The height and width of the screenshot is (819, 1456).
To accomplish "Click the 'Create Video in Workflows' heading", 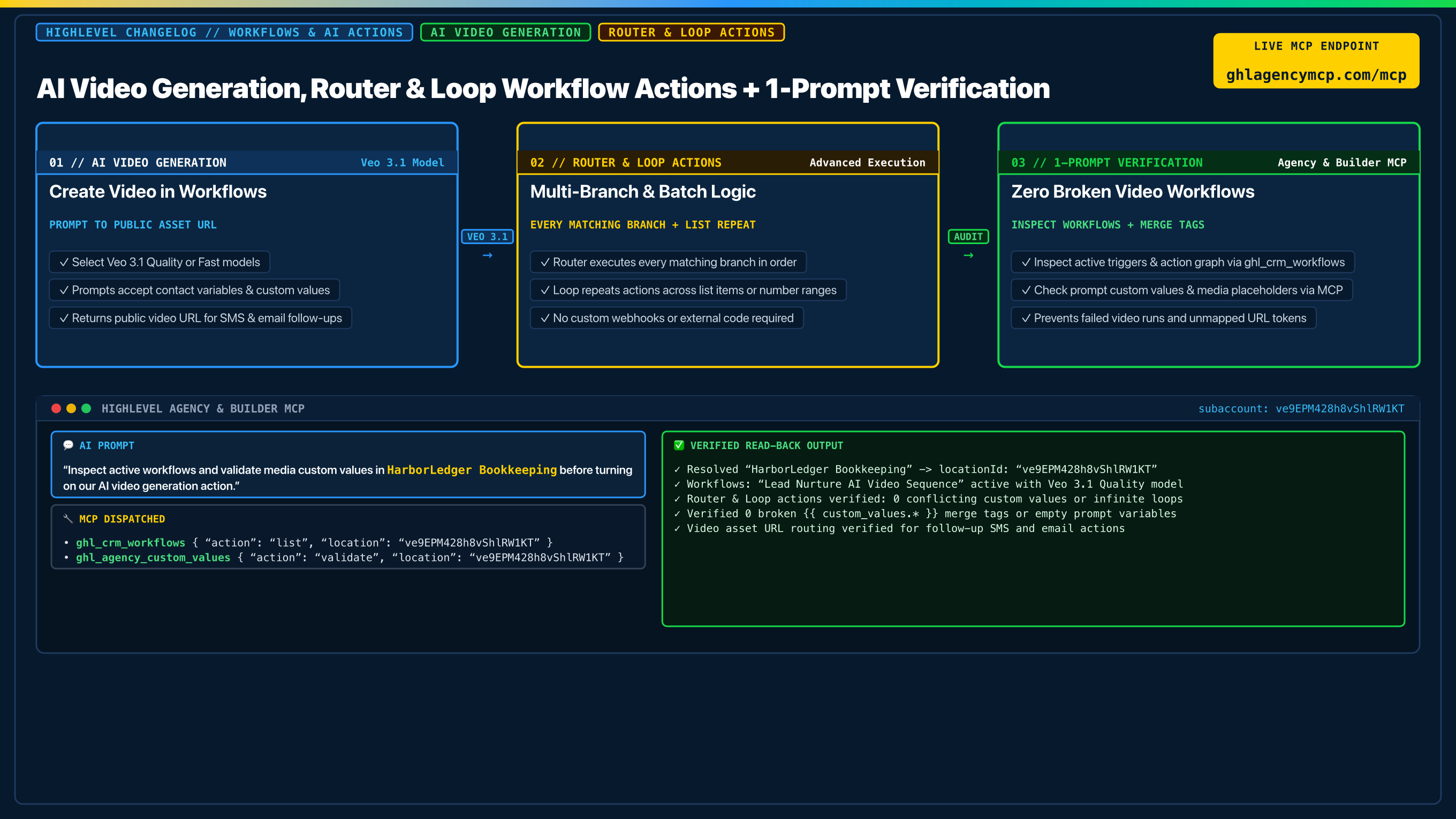I will [158, 192].
